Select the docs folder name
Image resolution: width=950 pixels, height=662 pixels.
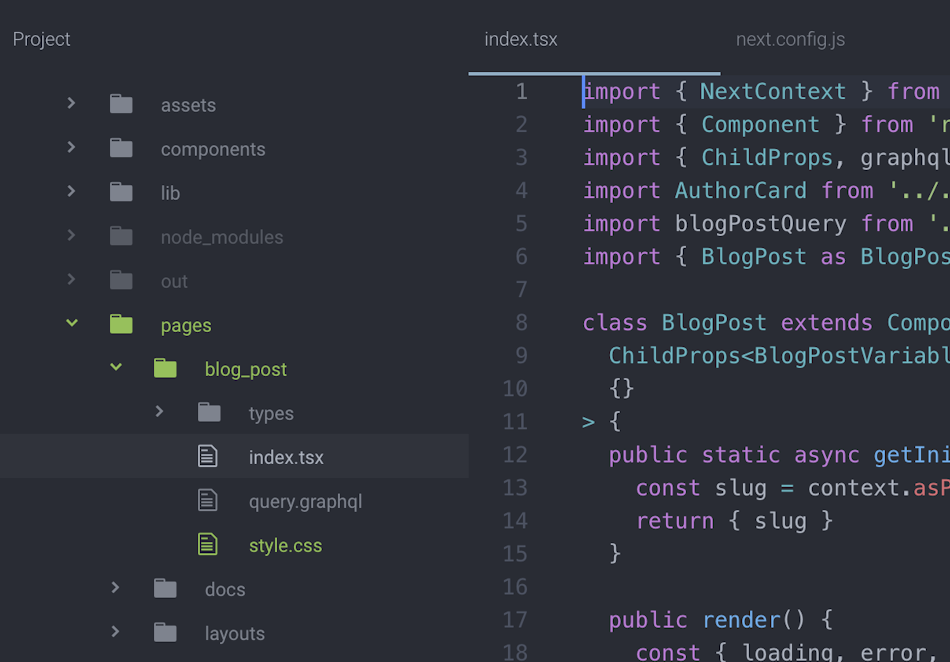point(225,589)
